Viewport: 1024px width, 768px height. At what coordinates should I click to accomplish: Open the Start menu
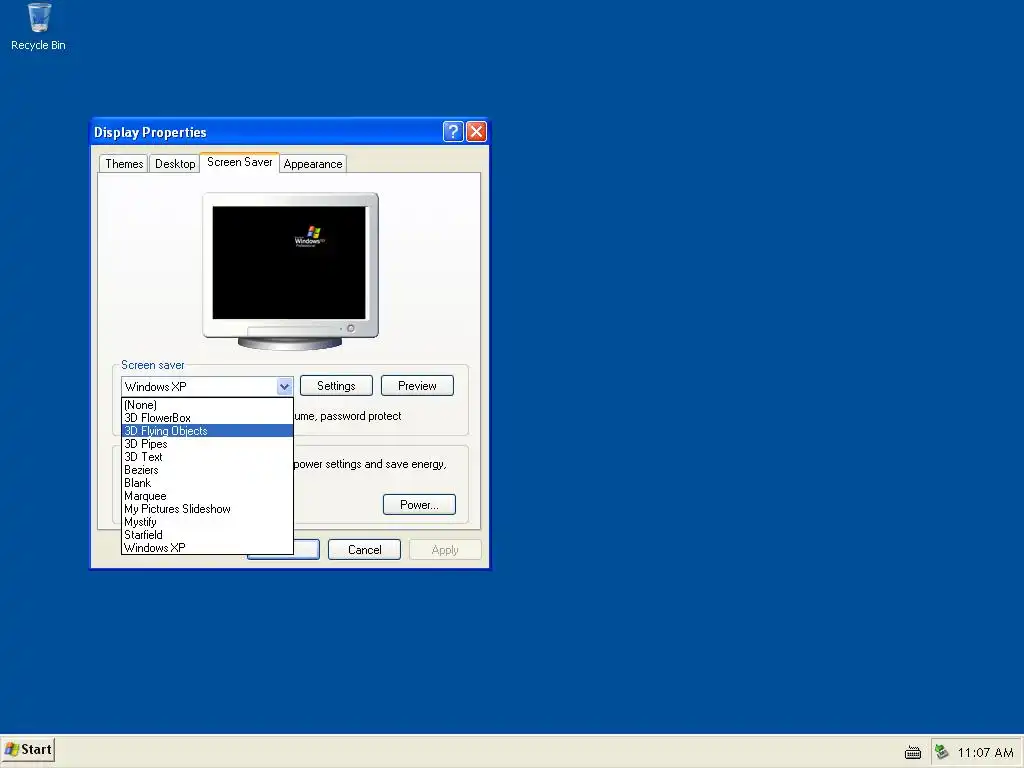click(x=28, y=750)
